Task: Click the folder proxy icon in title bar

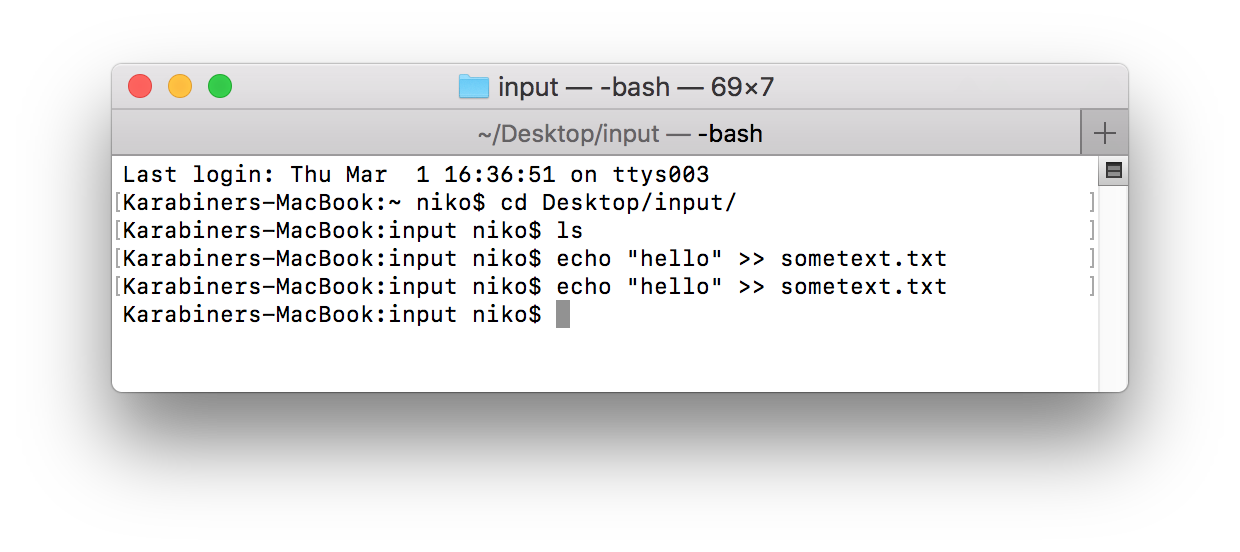Action: pos(473,87)
